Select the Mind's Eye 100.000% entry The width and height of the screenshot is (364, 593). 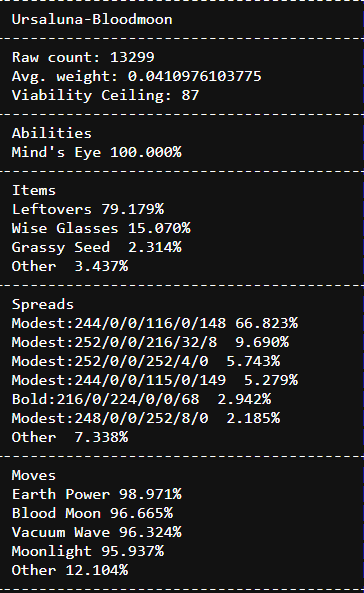pos(96,152)
